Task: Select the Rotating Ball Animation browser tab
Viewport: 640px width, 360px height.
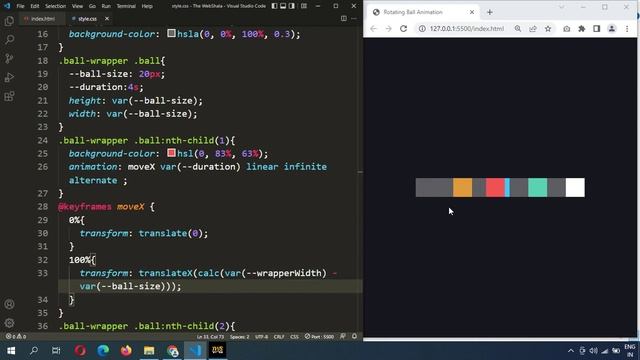Action: click(x=423, y=12)
